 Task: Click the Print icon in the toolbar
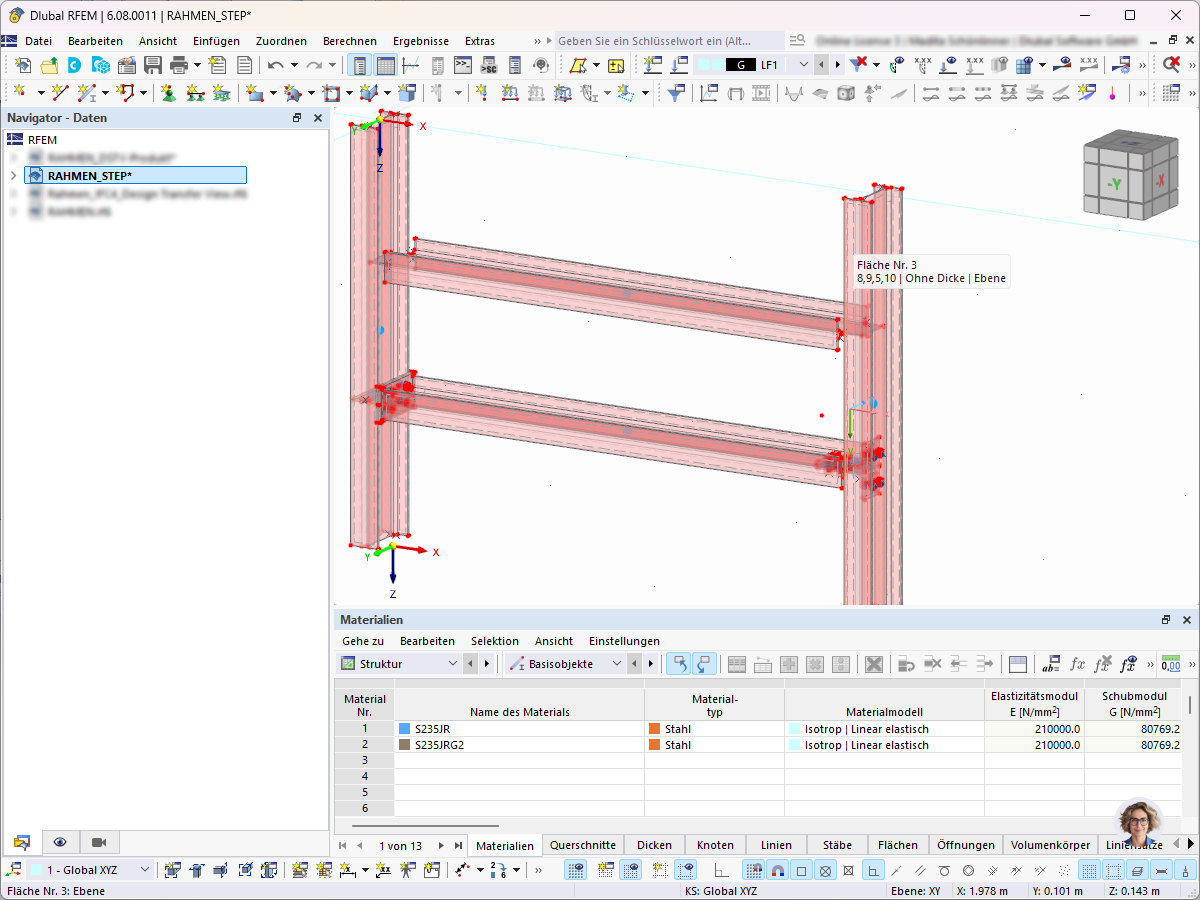(x=178, y=63)
